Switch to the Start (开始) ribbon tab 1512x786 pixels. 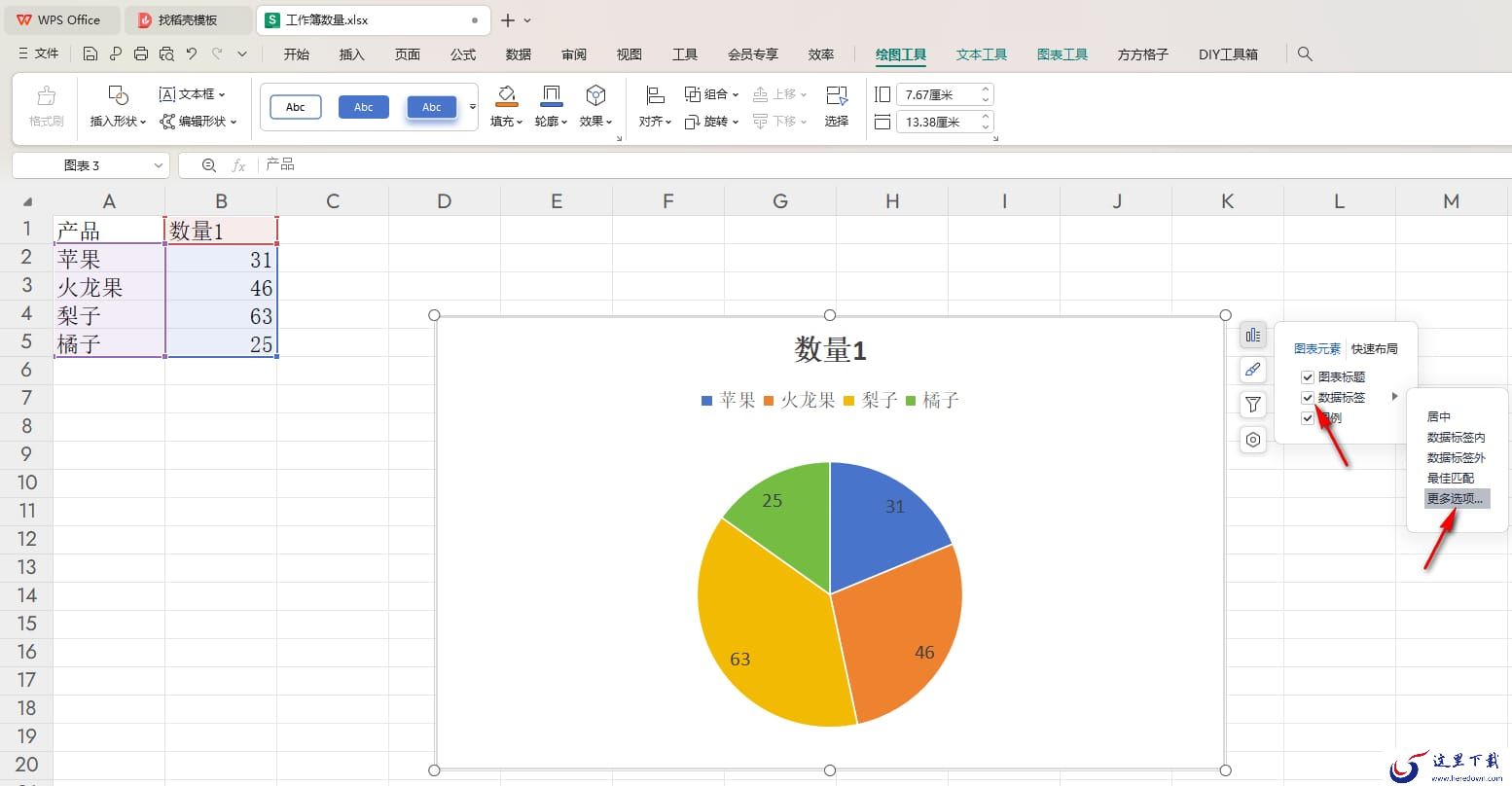[297, 54]
